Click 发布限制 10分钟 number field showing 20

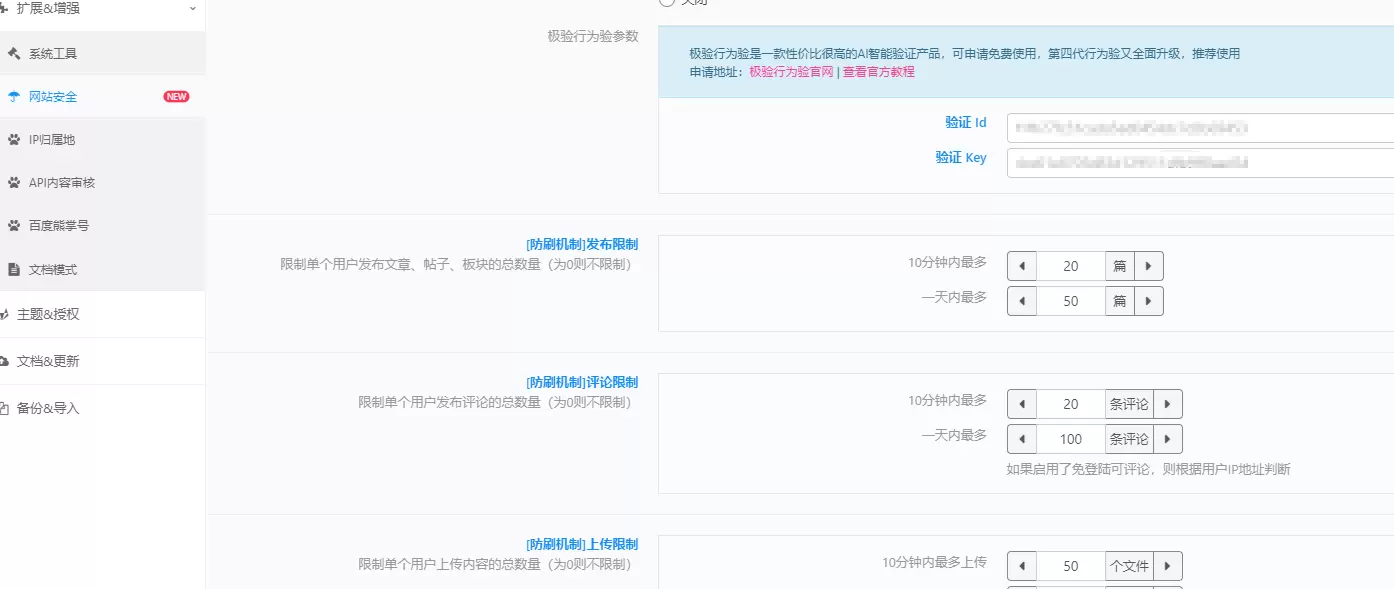1071,266
